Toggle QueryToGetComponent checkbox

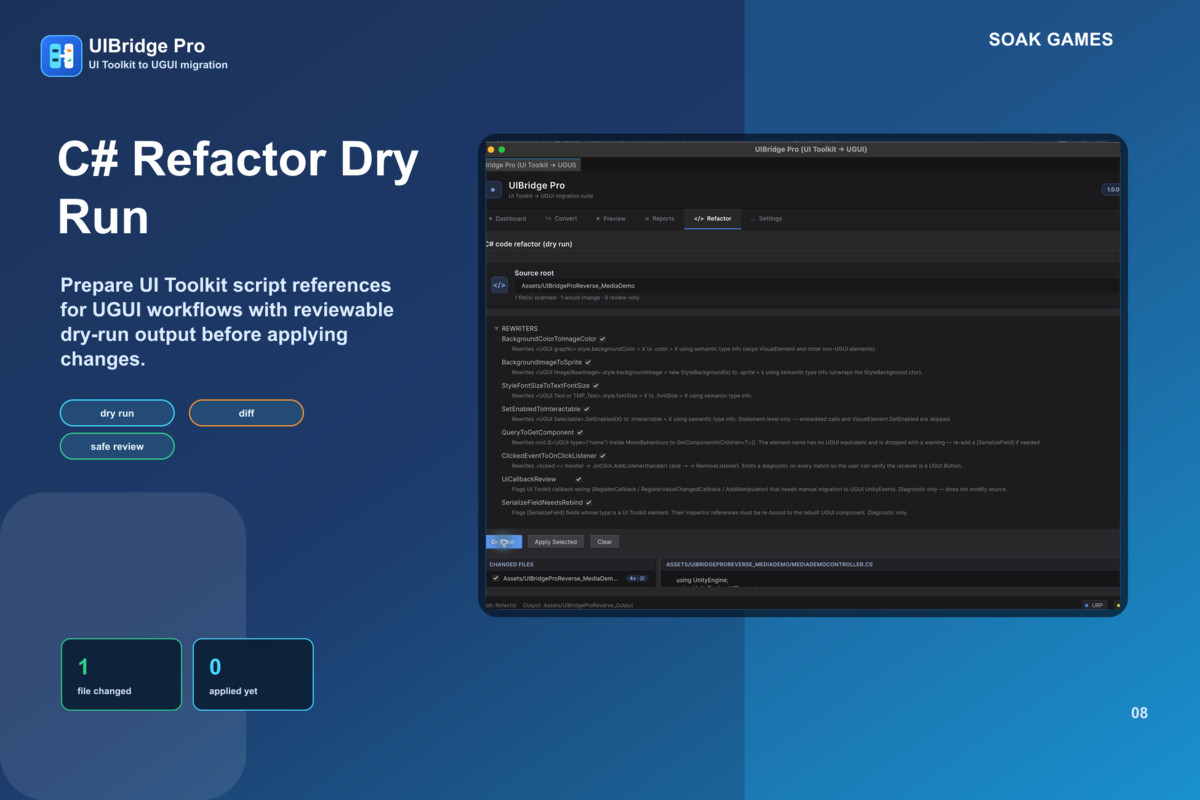pos(581,432)
